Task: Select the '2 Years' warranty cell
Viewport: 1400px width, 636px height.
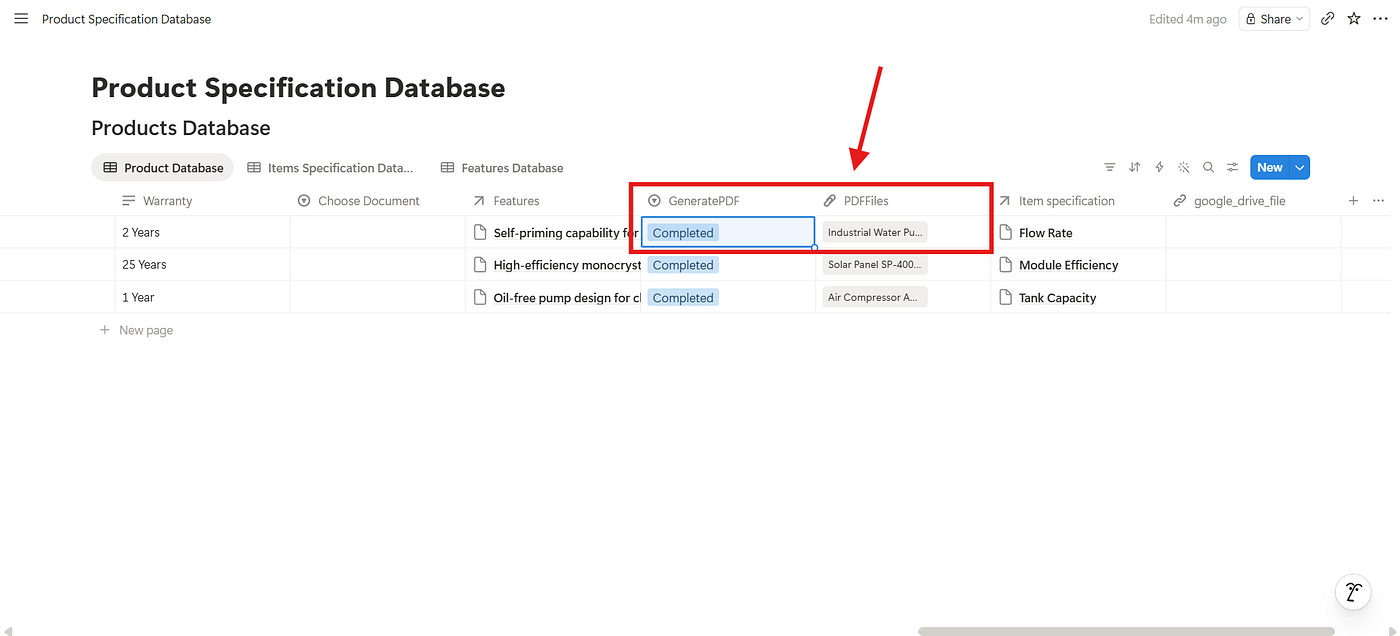Action: pos(203,232)
